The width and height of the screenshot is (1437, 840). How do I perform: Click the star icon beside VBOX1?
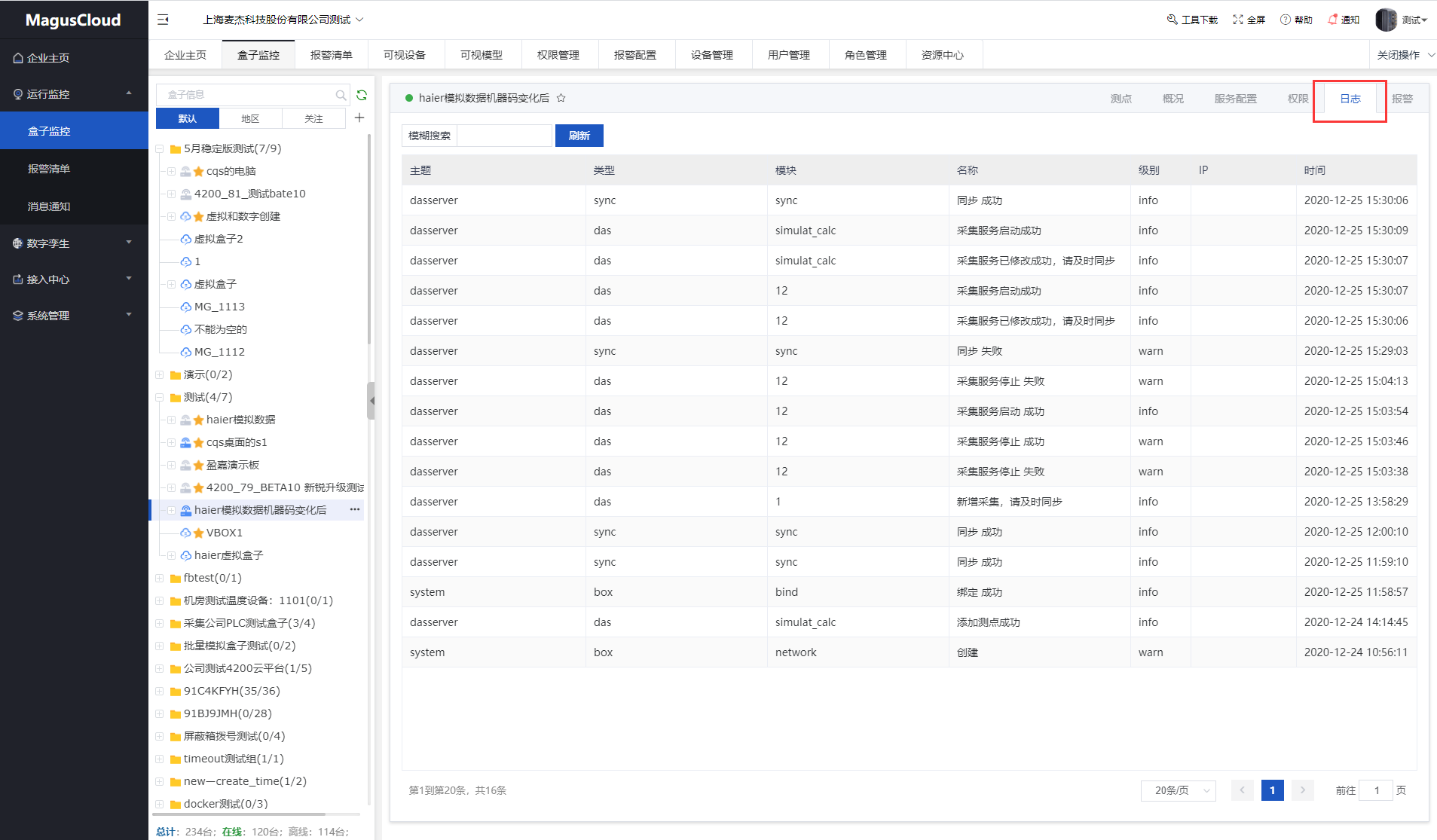click(199, 533)
